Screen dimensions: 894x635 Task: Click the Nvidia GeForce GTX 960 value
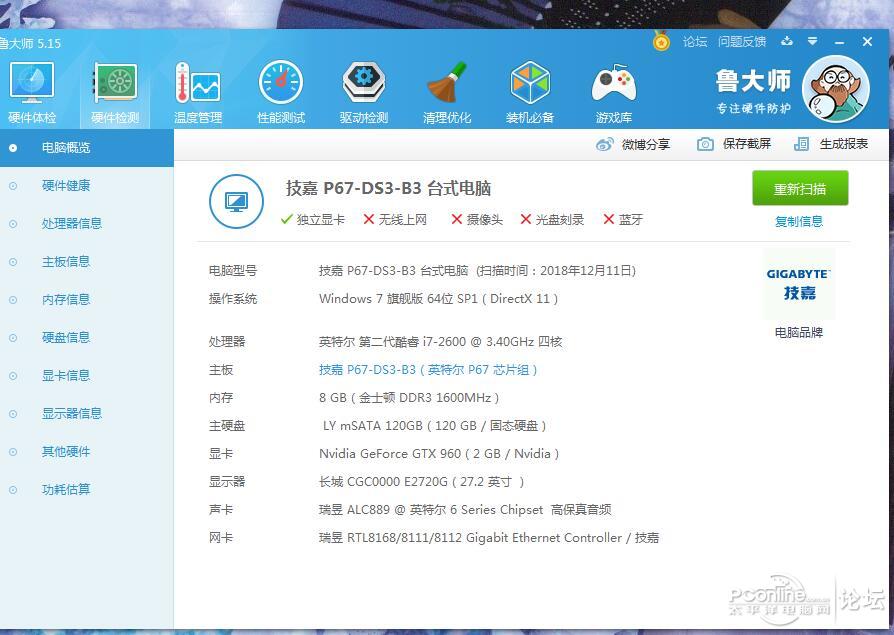(439, 454)
